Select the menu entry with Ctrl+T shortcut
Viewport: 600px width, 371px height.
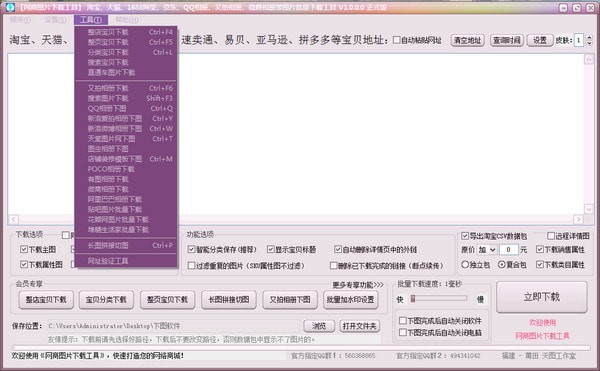126,139
